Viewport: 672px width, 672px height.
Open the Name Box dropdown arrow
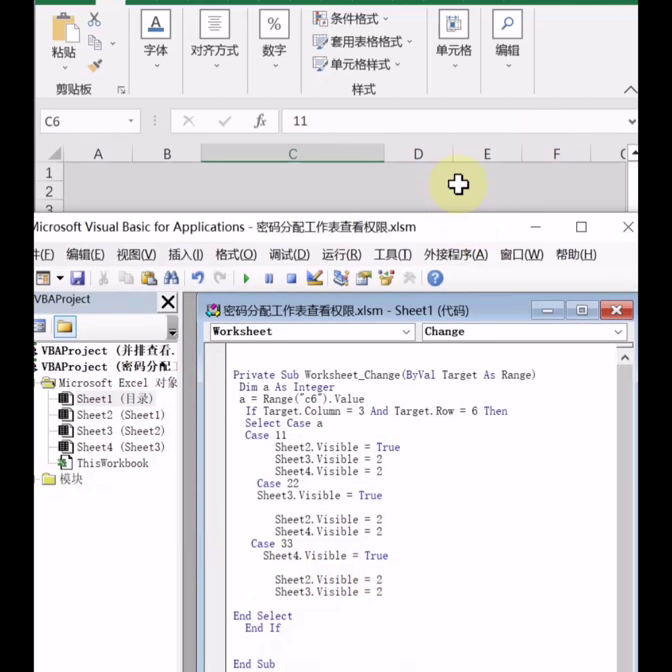tap(131, 121)
